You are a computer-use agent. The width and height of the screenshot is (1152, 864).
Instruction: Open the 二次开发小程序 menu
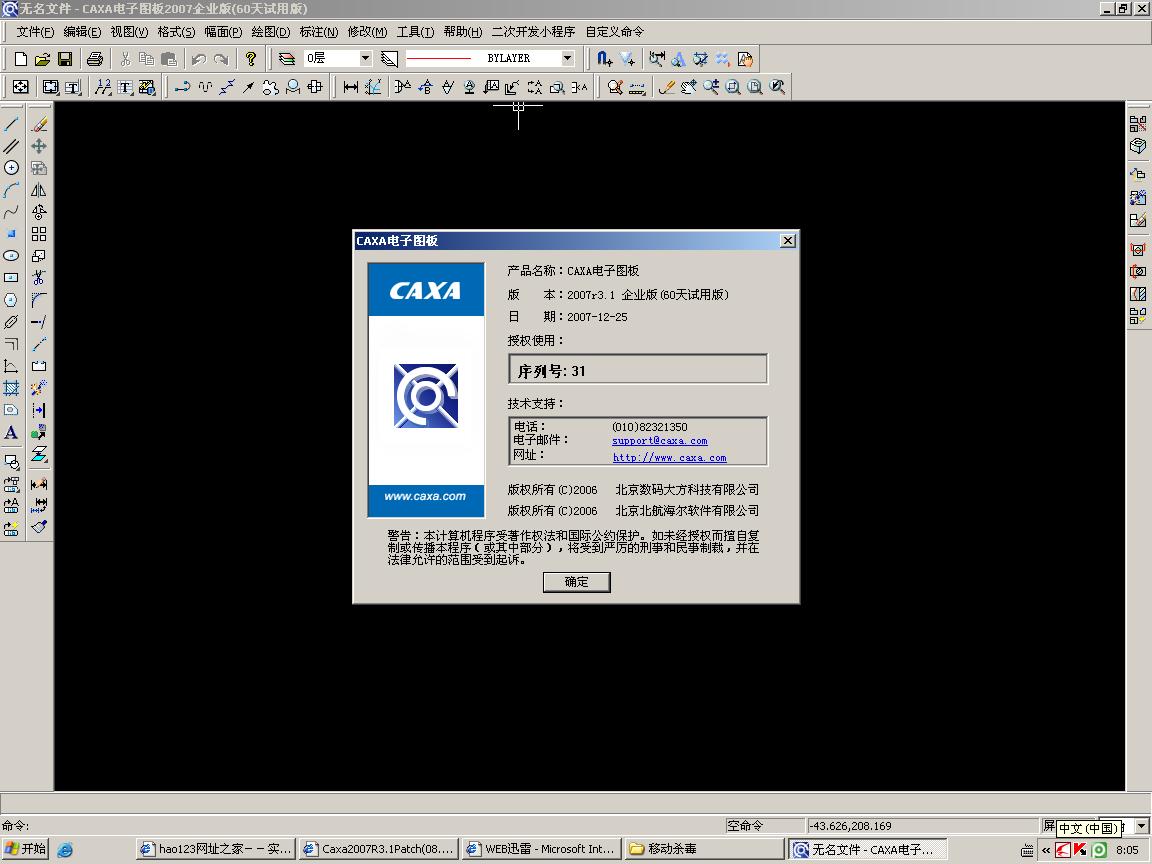[533, 32]
